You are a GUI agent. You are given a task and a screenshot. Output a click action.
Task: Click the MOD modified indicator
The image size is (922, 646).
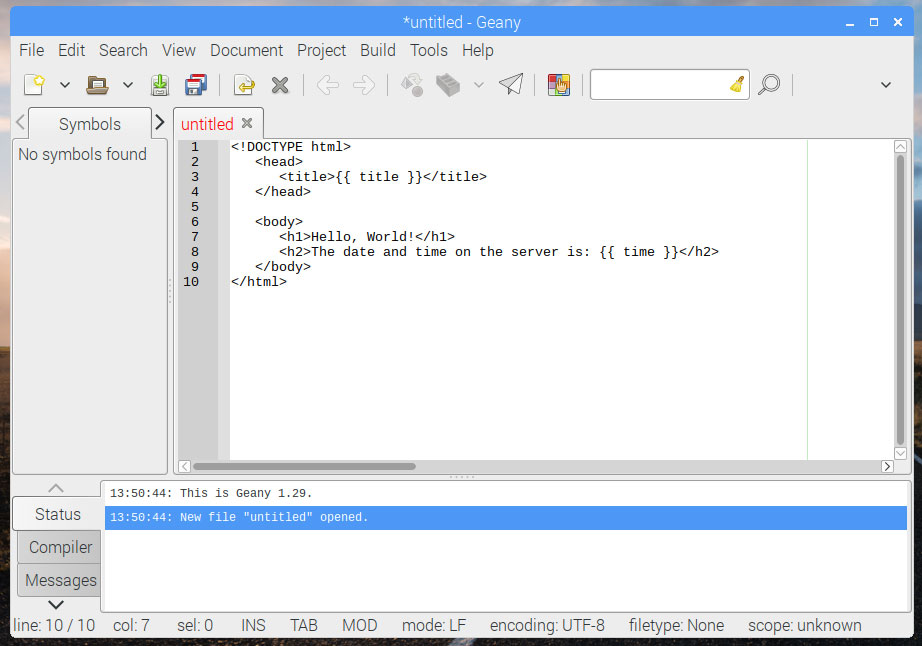[x=359, y=625]
